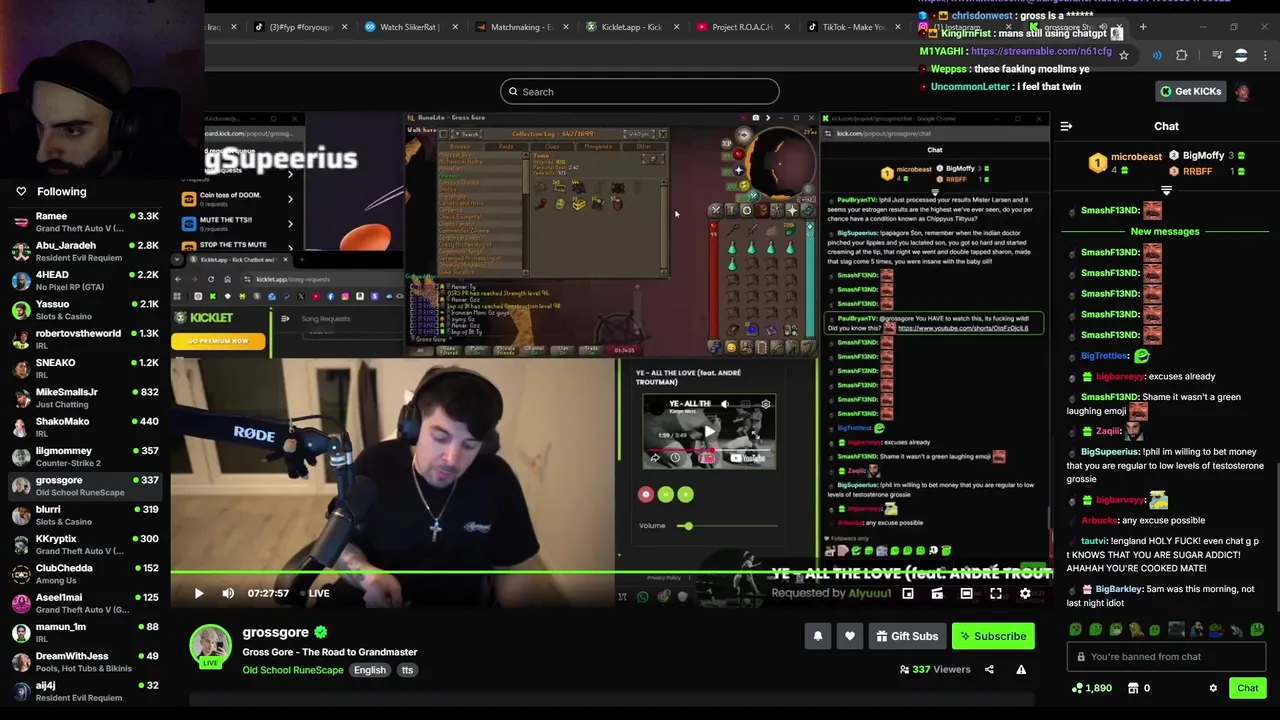Share the stream with the share icon
This screenshot has height=720, width=1280.
point(989,669)
